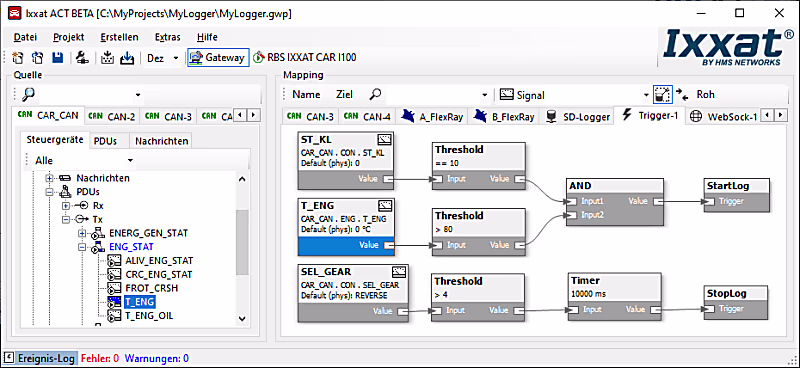Click the Value output port of Timer block
This screenshot has width=800, height=368.
[x=655, y=309]
